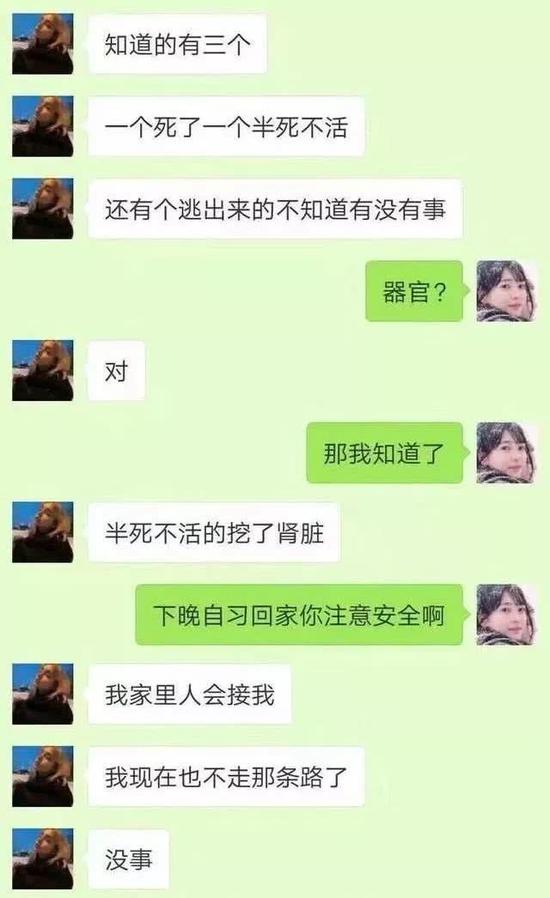The width and height of the screenshot is (550, 898).
Task: Tap sender avatar beside 对
Action: (x=43, y=371)
